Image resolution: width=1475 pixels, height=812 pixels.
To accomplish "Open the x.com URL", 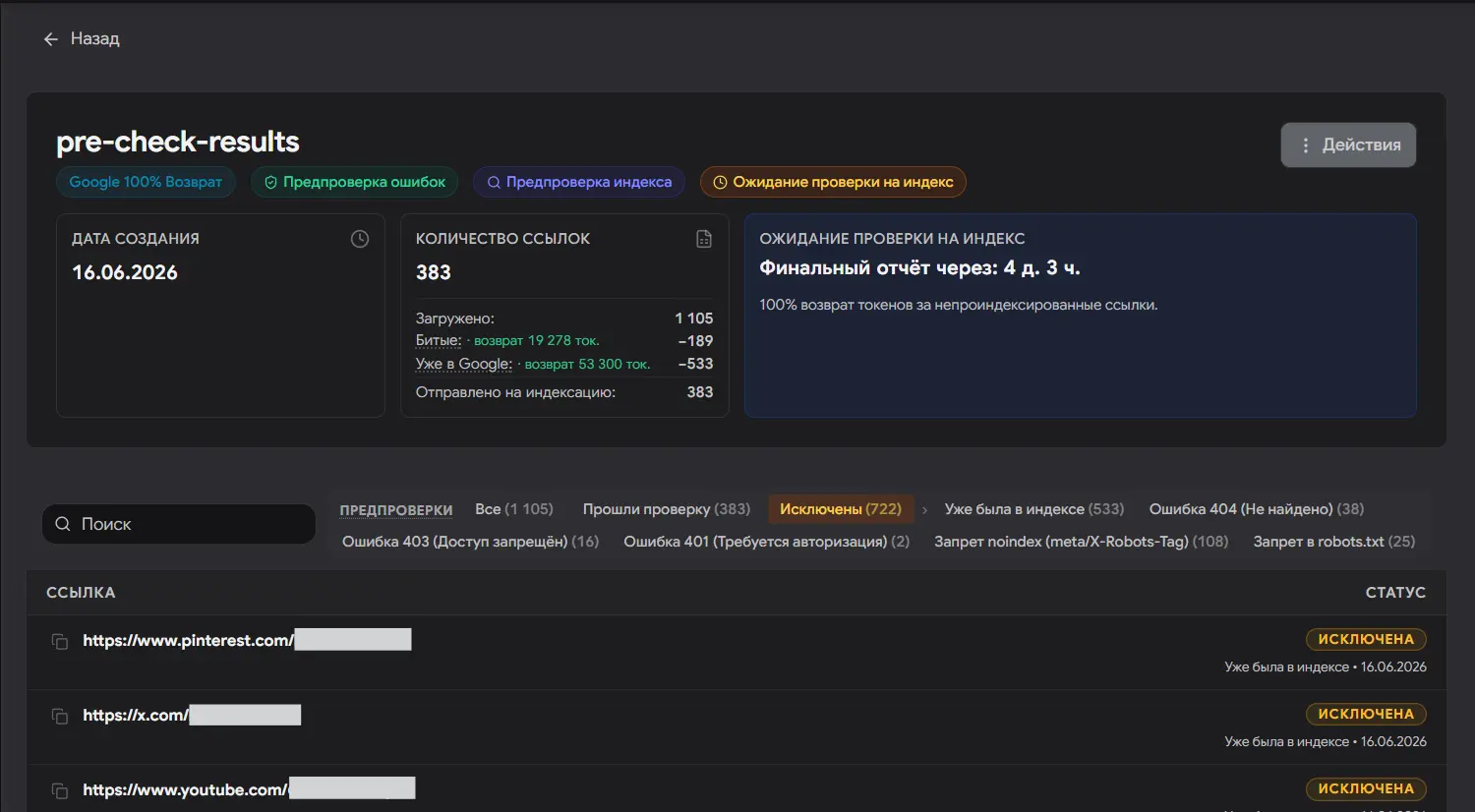I will [192, 715].
